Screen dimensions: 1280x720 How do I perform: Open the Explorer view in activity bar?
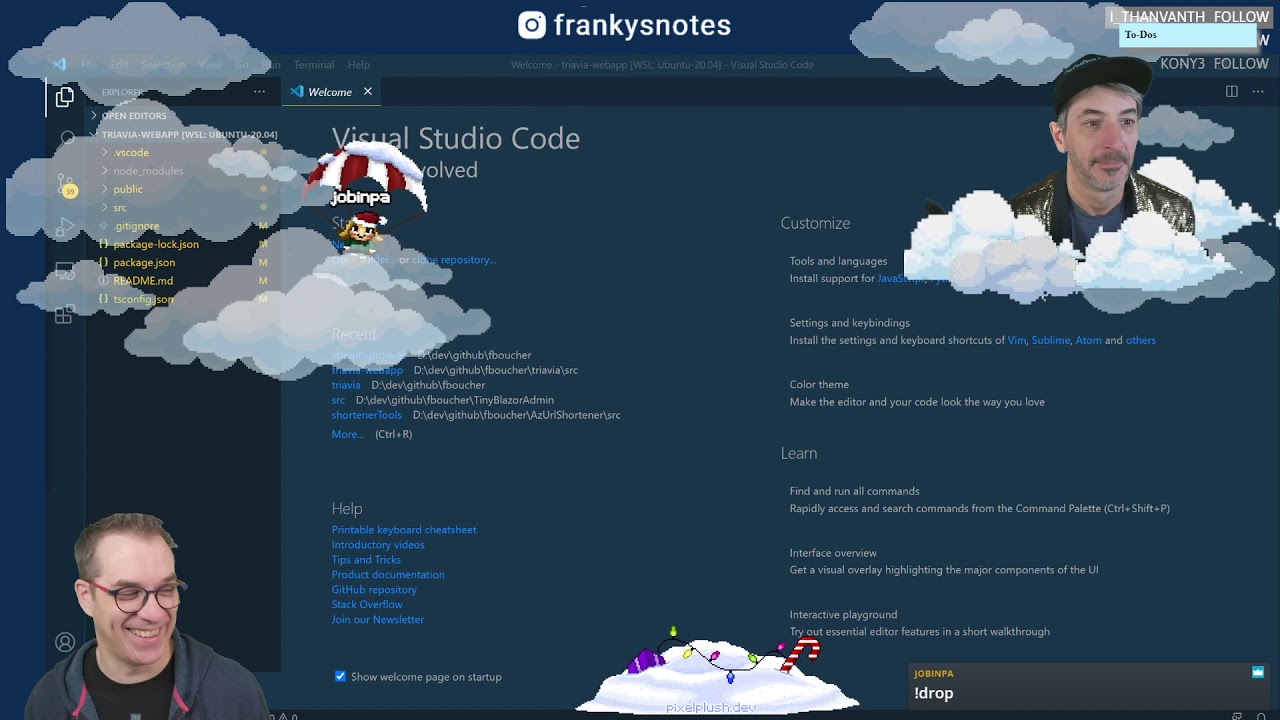65,97
